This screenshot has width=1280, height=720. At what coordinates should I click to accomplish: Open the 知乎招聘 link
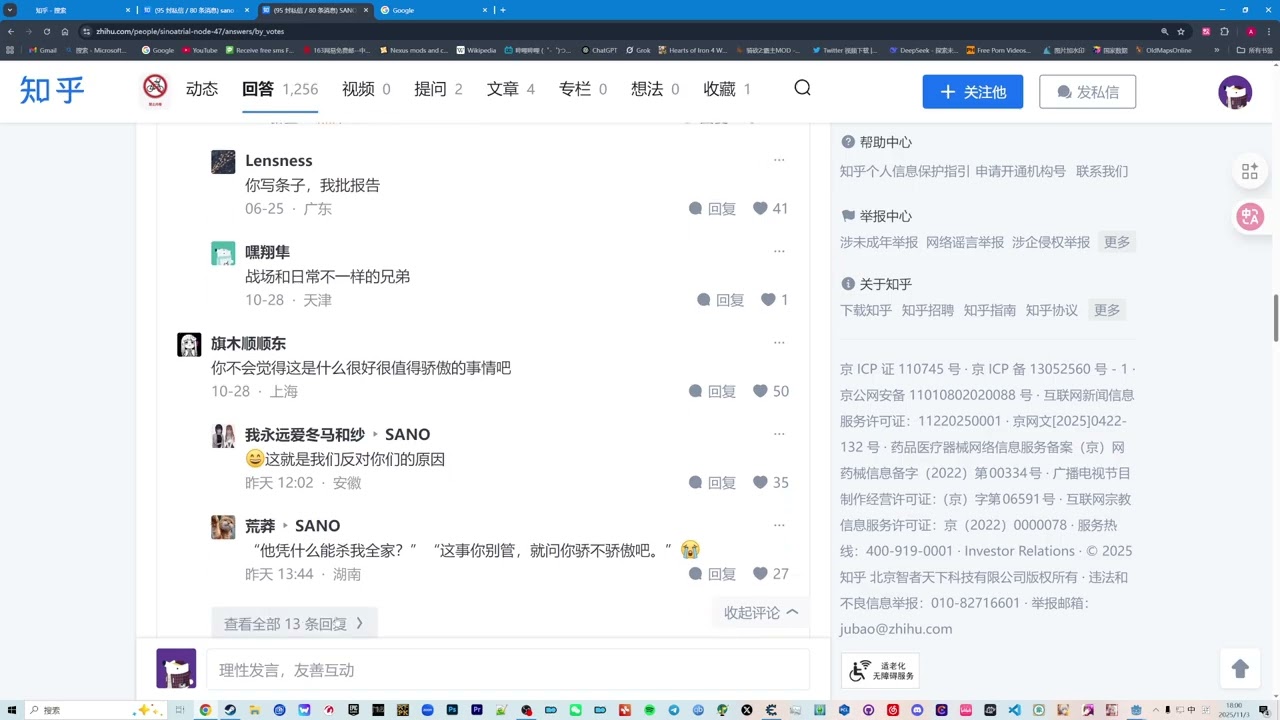[x=928, y=310]
